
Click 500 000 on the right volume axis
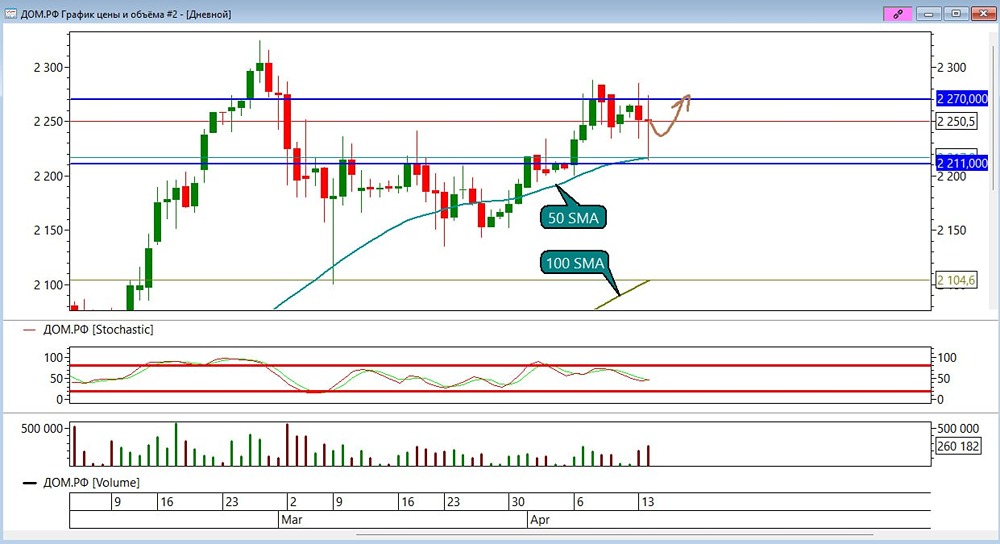pyautogui.click(x=958, y=429)
